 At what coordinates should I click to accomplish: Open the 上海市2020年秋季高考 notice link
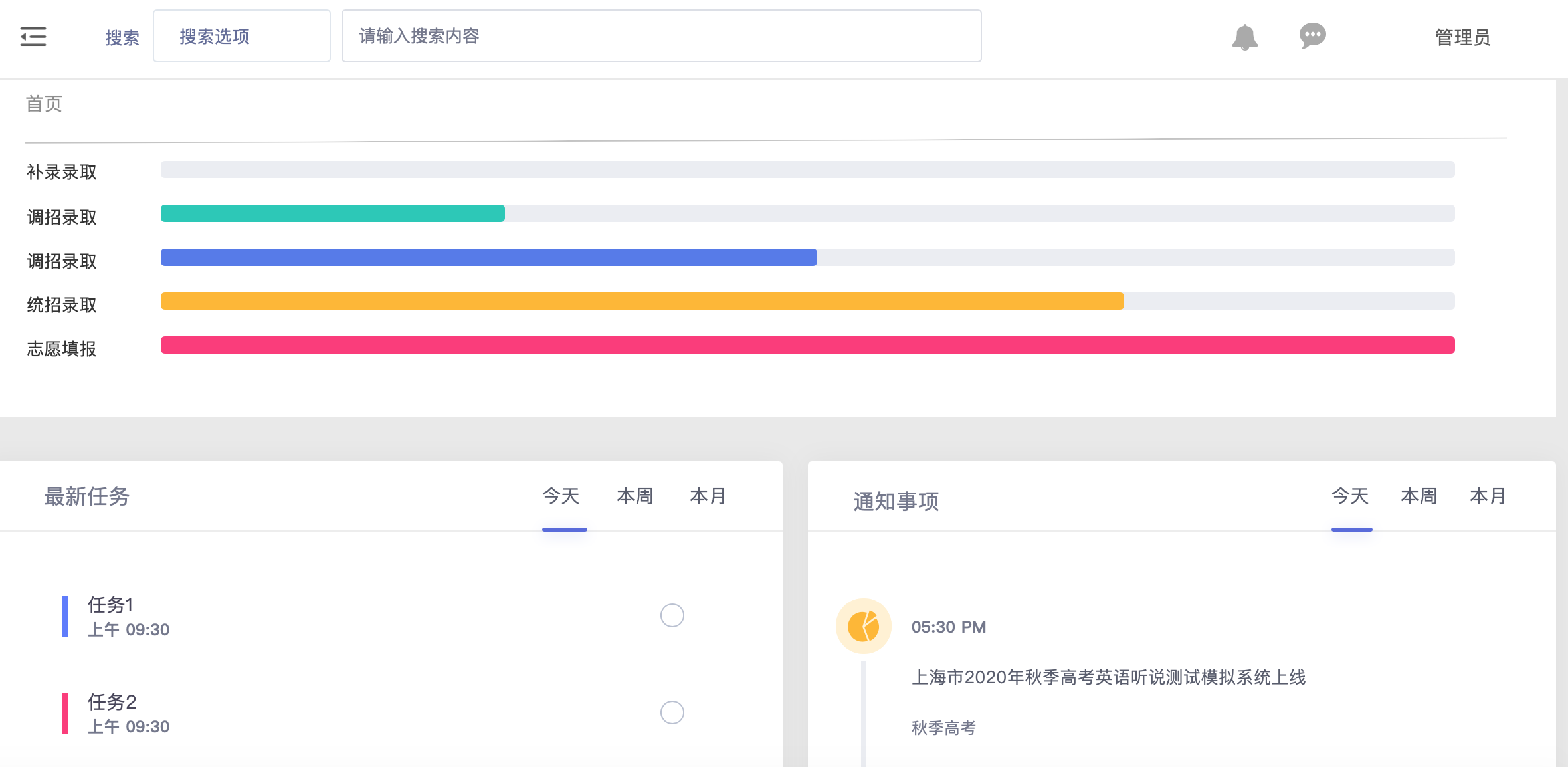click(x=1108, y=677)
